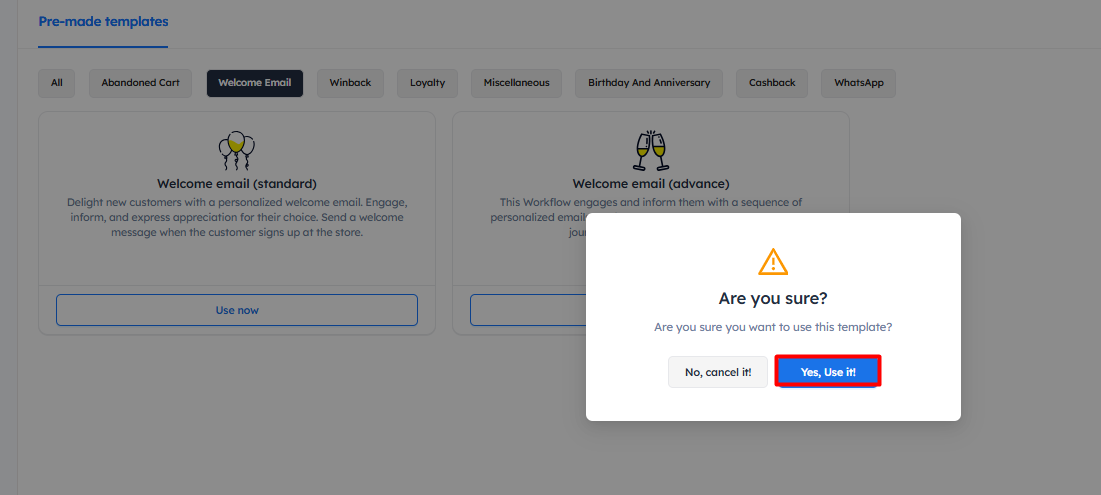Open the Miscellaneous category

pyautogui.click(x=516, y=83)
